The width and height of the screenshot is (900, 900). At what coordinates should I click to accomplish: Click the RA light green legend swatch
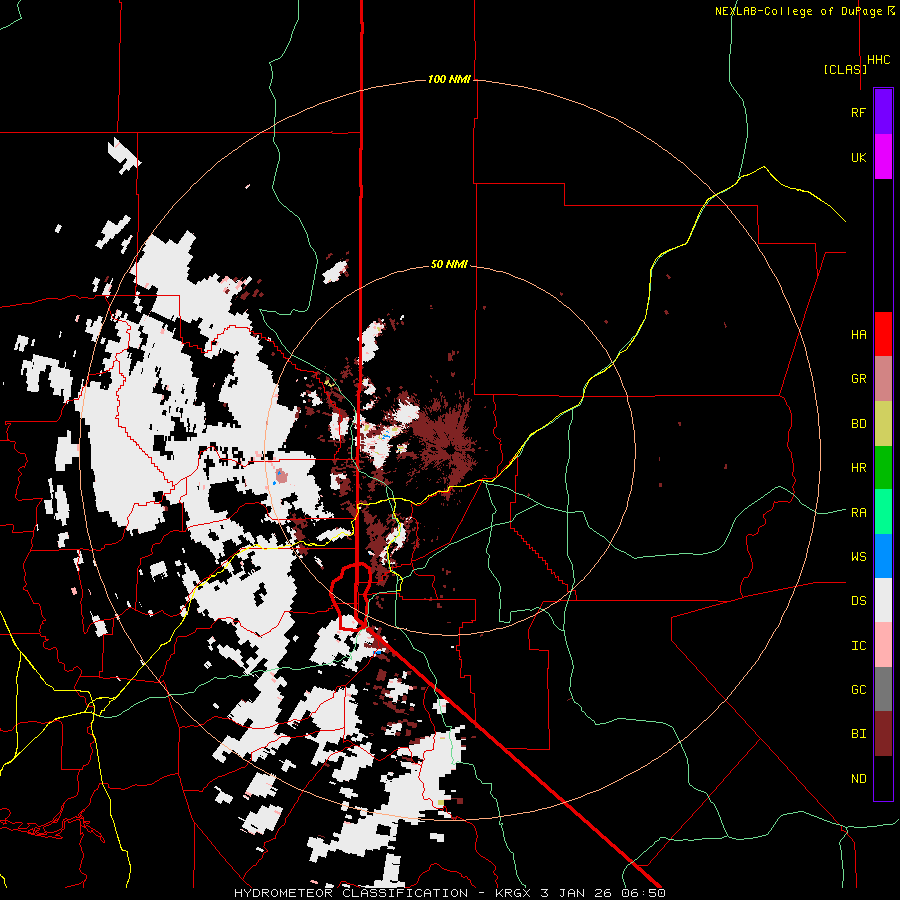883,512
